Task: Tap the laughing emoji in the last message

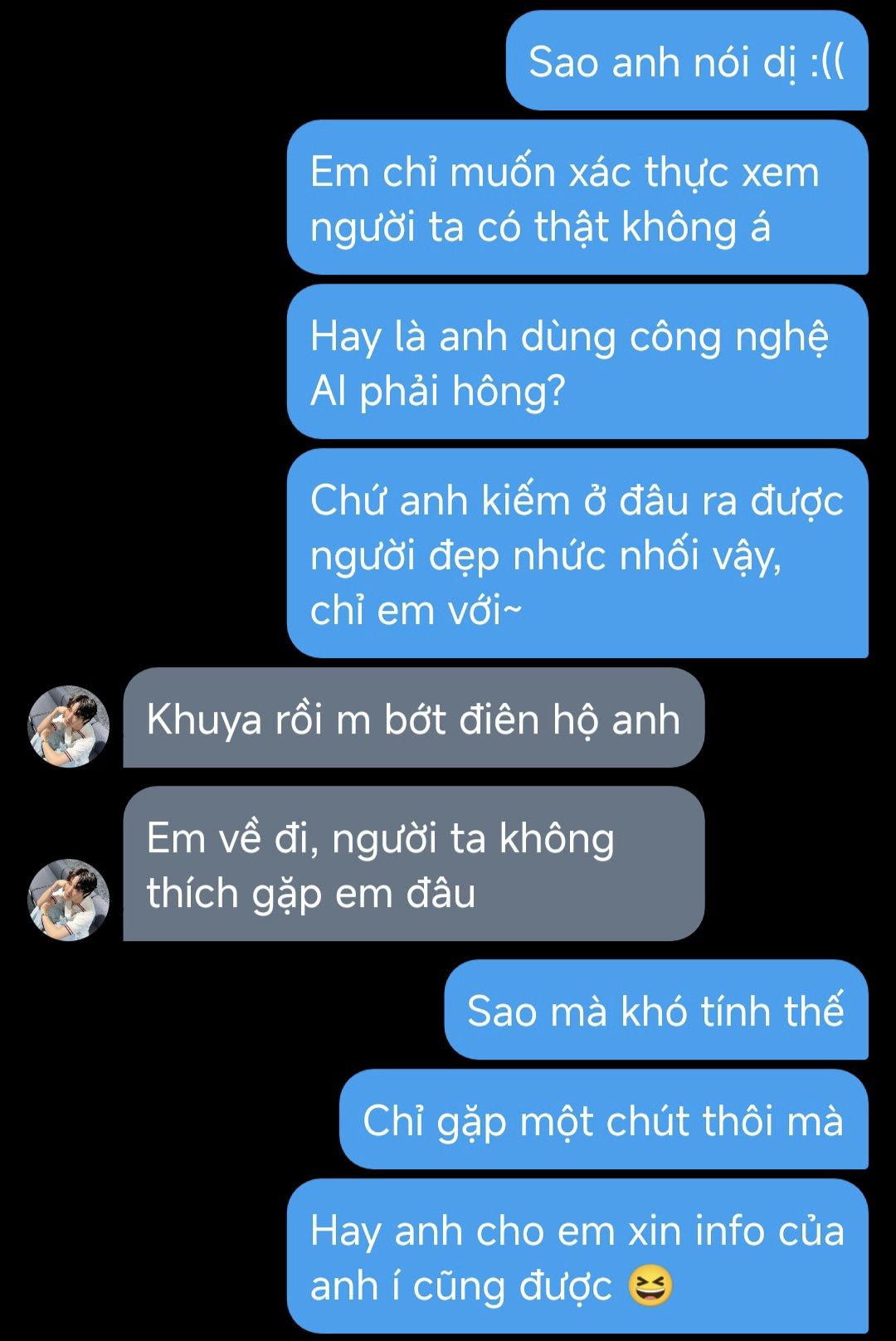Action: pyautogui.click(x=650, y=1286)
